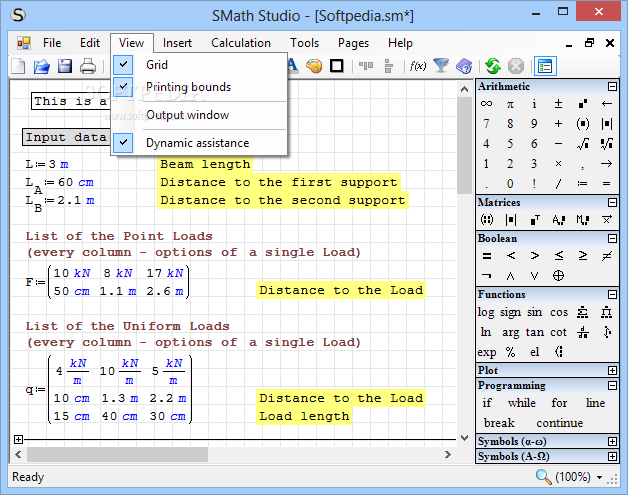Click the Open file folder icon
This screenshot has width=628, height=495.
click(41, 66)
